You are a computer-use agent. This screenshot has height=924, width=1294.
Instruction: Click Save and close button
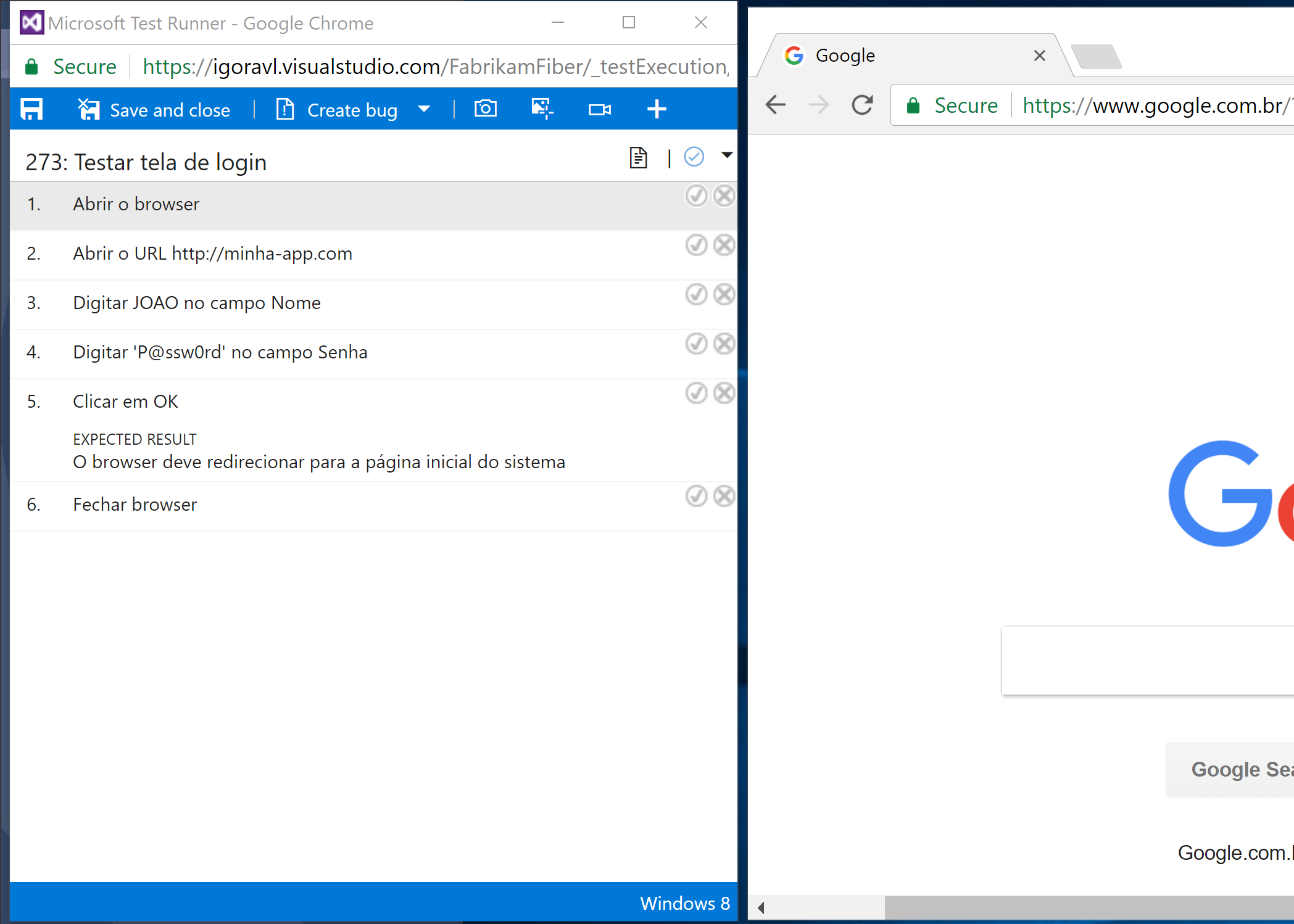pos(154,110)
